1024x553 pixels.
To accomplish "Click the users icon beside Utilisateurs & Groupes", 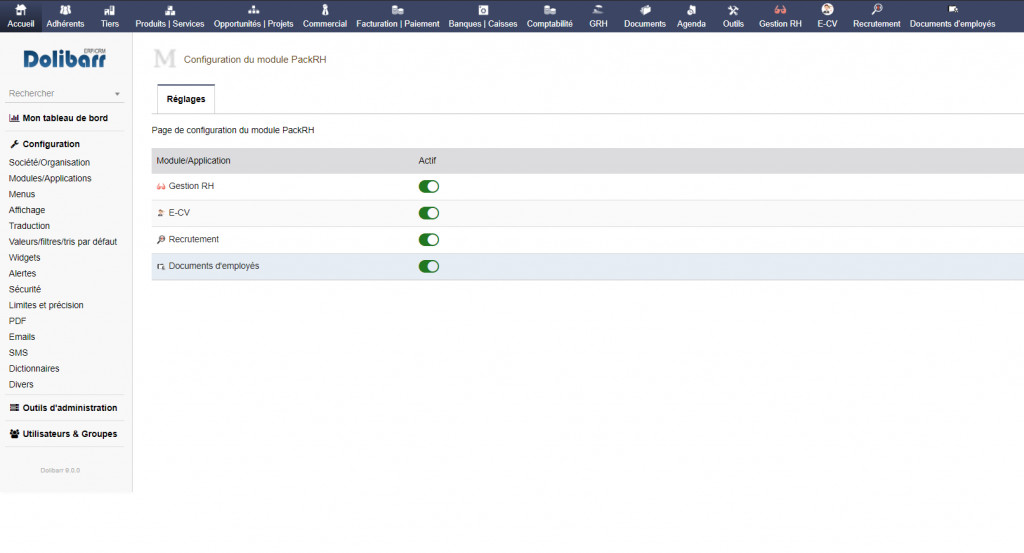I will click(14, 434).
